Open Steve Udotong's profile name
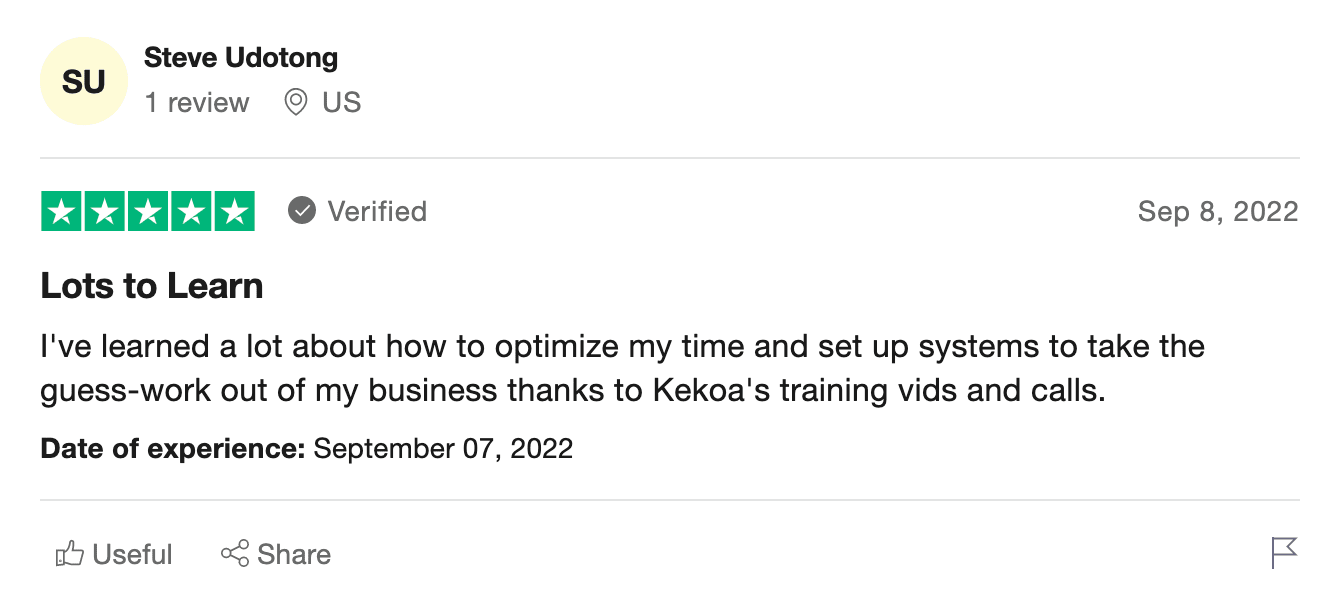 point(241,58)
